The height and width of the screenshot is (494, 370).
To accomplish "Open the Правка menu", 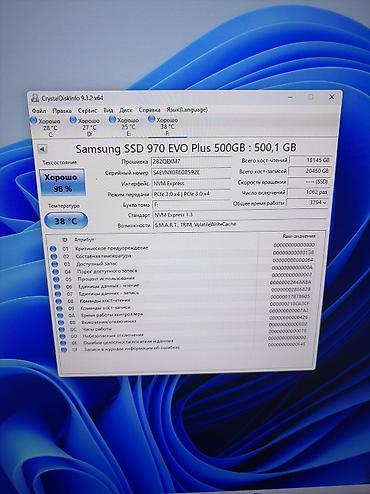I will (x=62, y=110).
